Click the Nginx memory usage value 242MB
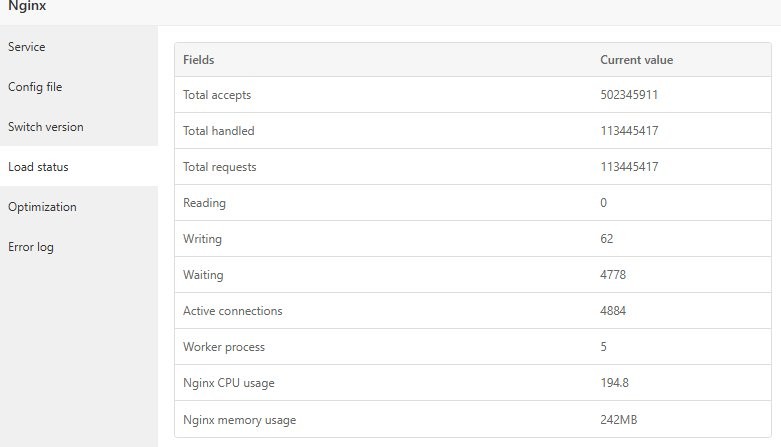Screen dimensions: 781x447 pyautogui.click(x=618, y=420)
